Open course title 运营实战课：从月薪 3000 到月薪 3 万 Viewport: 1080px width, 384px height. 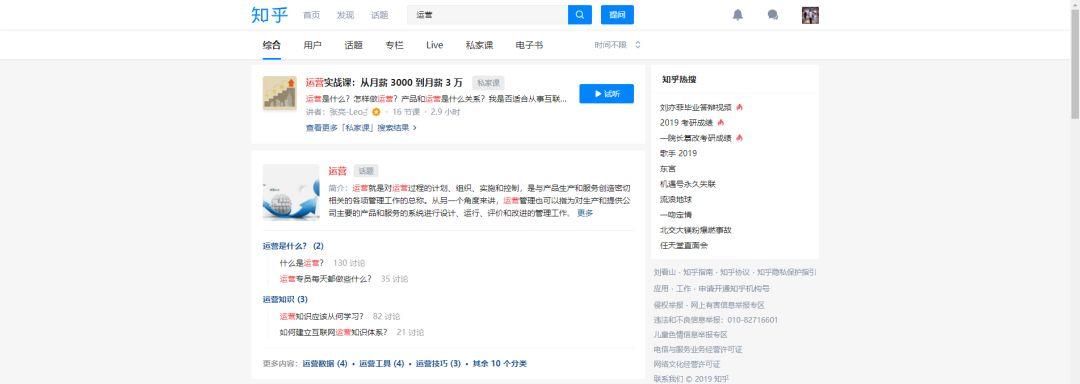point(384,83)
